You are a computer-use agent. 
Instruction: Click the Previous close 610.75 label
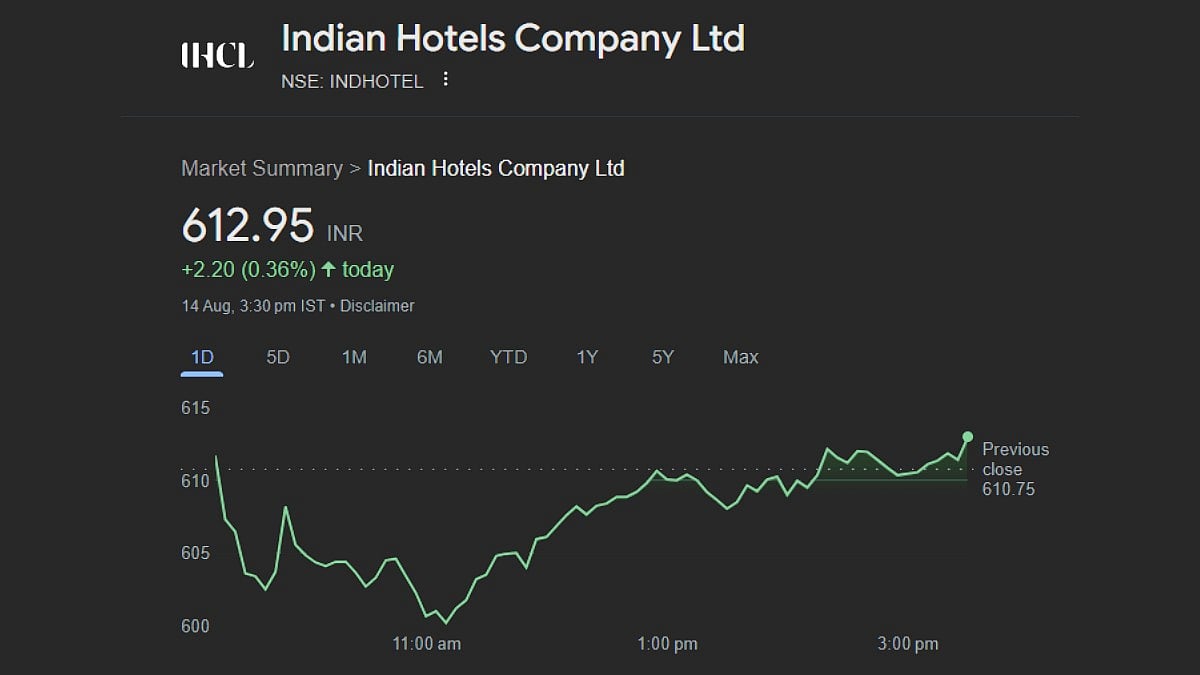click(x=1015, y=469)
